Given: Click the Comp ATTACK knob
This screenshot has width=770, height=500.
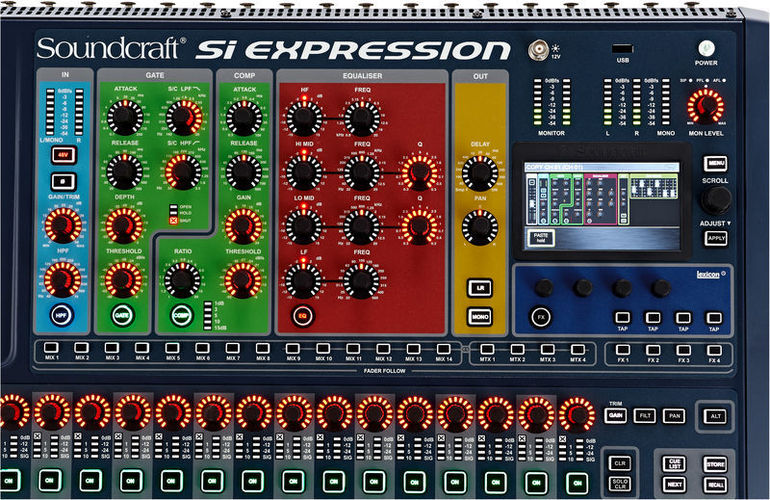Looking at the screenshot, I should click(244, 118).
